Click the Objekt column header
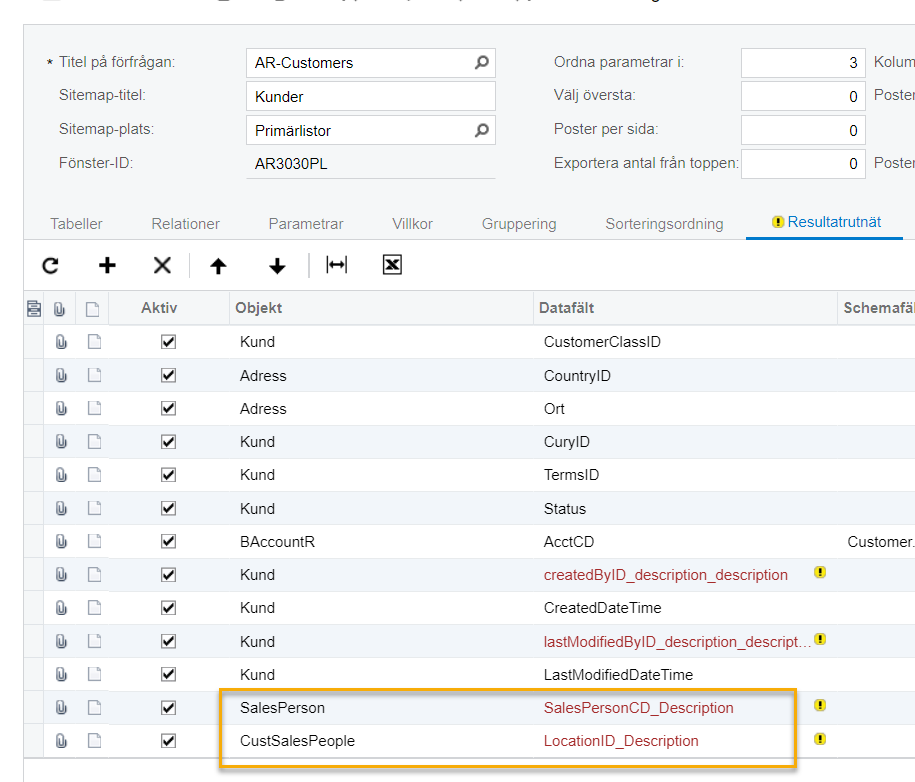The height and width of the screenshot is (782, 915). [x=380, y=308]
